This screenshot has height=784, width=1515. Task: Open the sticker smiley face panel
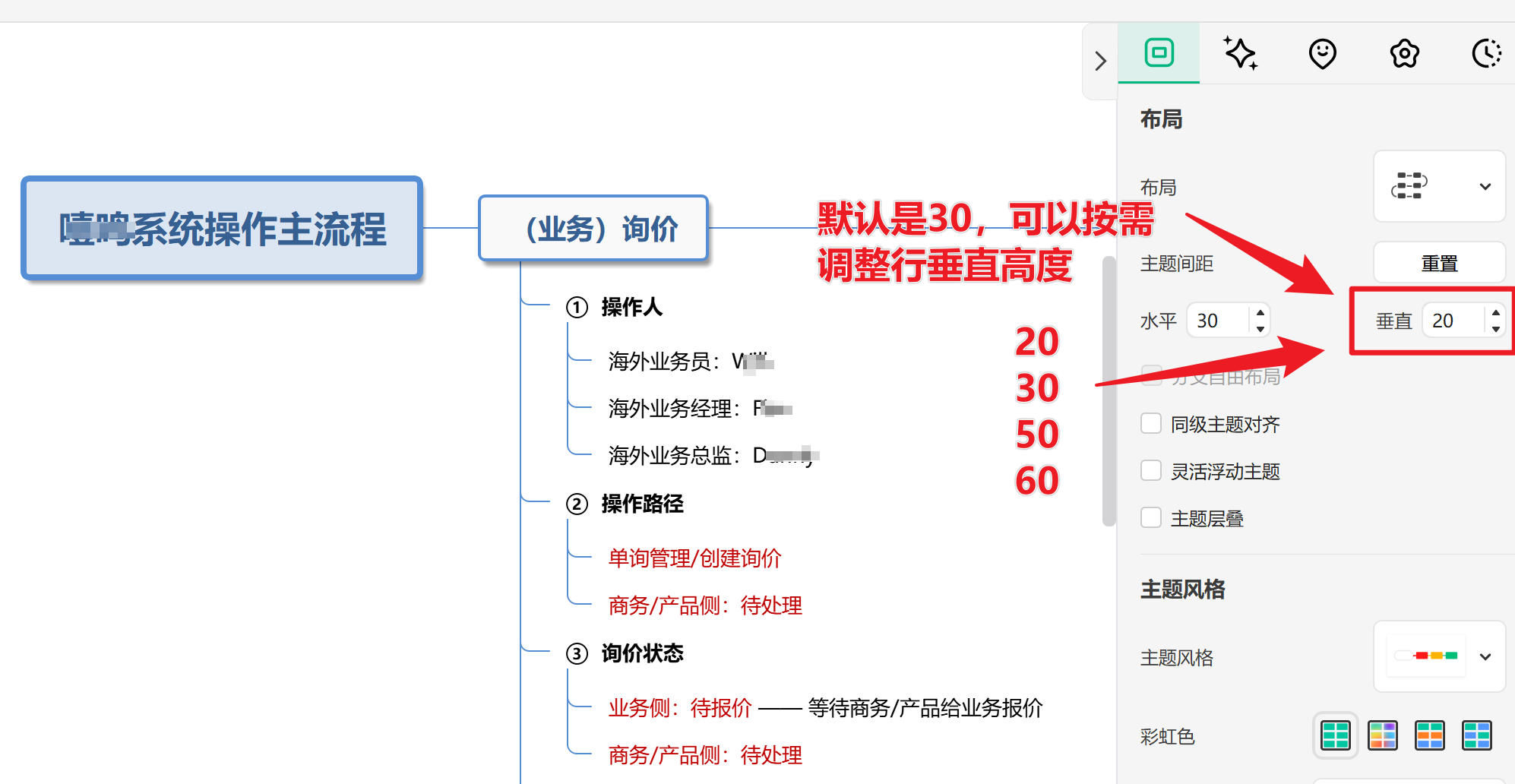(1323, 53)
